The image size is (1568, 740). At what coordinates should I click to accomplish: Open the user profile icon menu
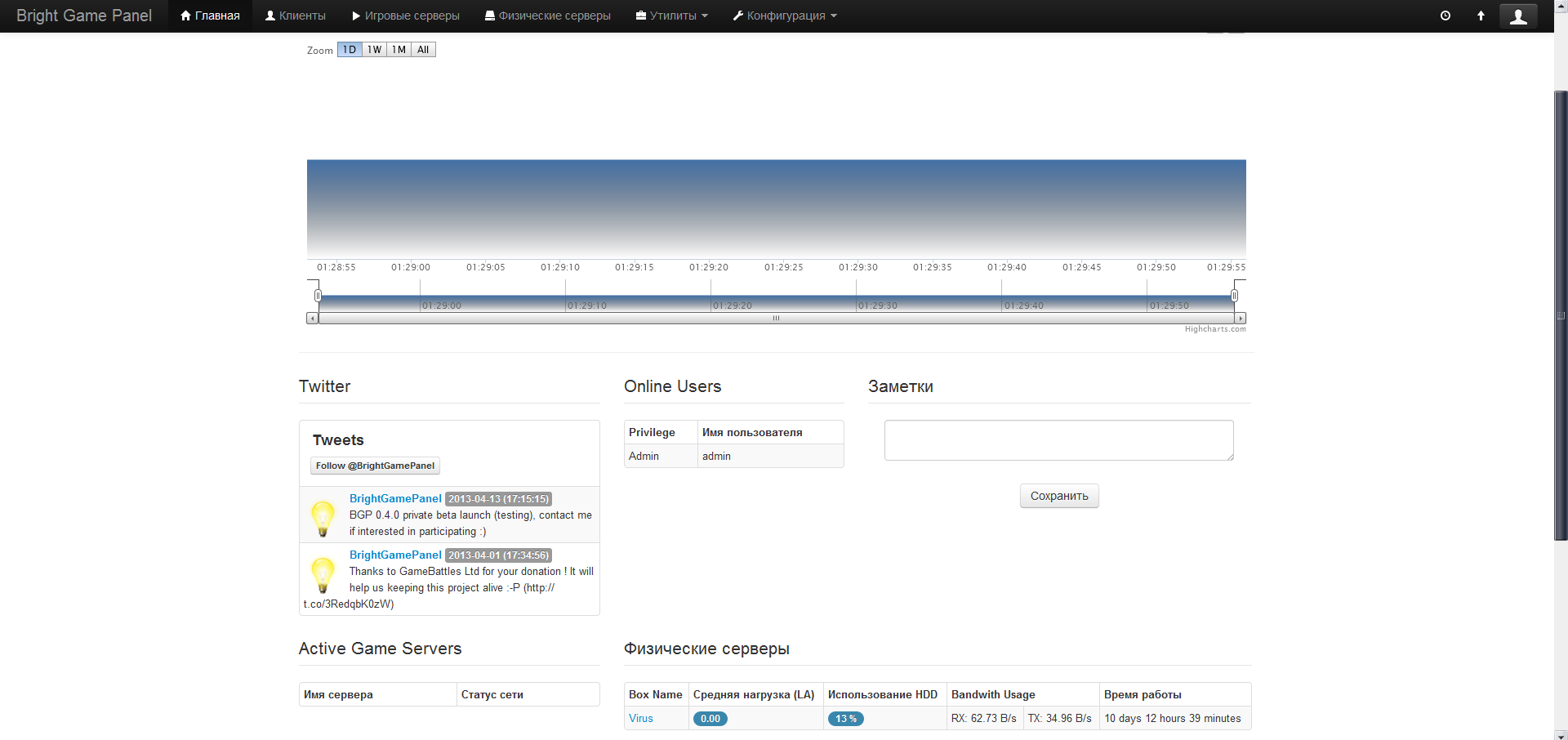[1518, 16]
